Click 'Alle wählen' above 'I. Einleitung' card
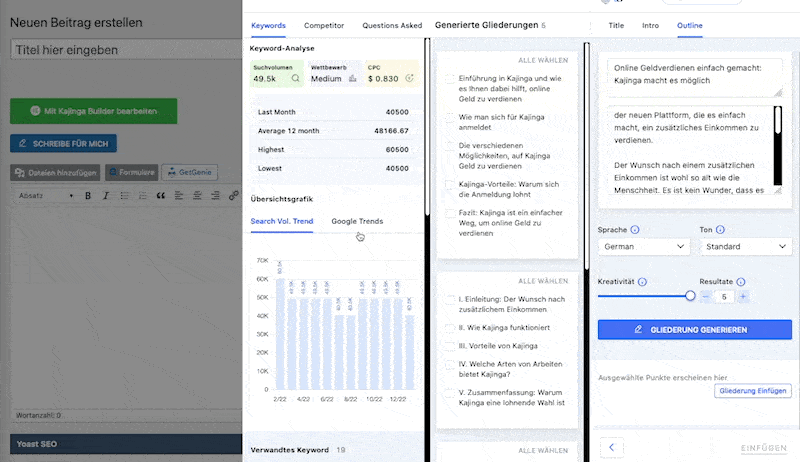Image resolution: width=800 pixels, height=462 pixels. point(543,281)
